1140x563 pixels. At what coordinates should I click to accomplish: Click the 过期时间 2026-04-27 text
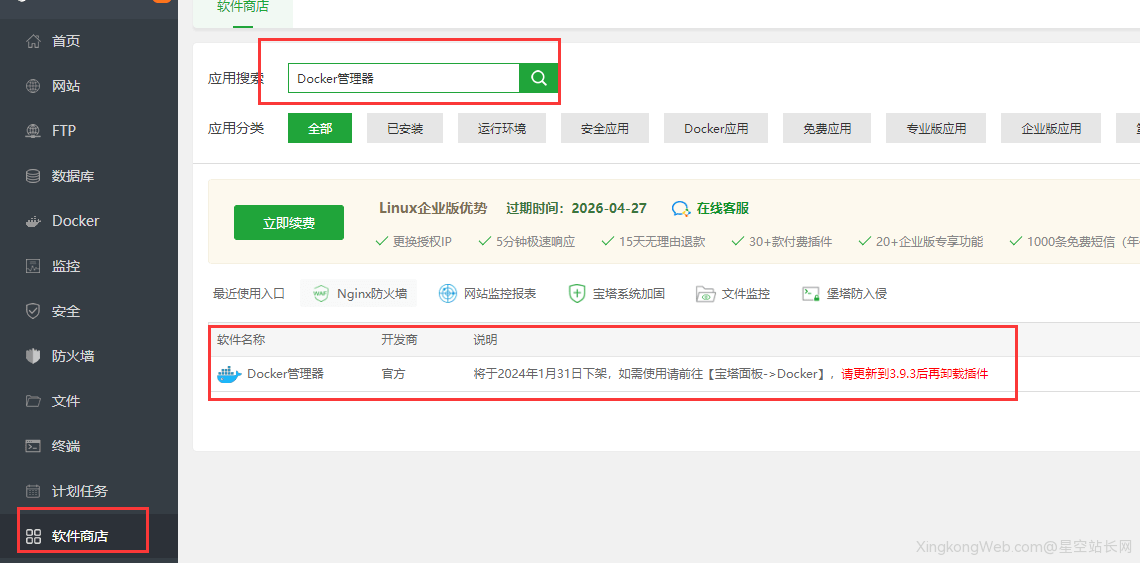pyautogui.click(x=577, y=208)
